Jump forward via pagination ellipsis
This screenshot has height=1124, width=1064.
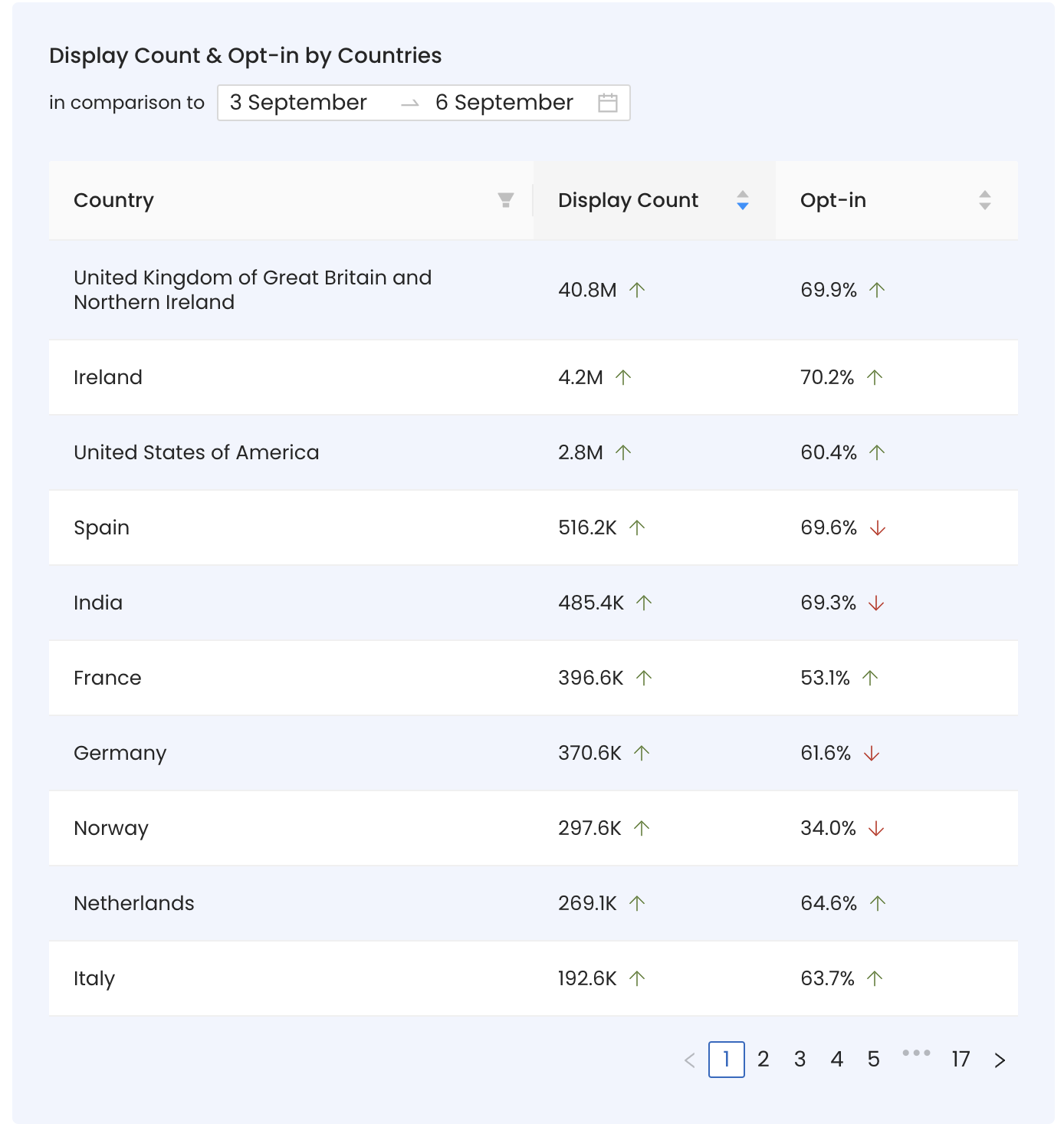tap(916, 1053)
